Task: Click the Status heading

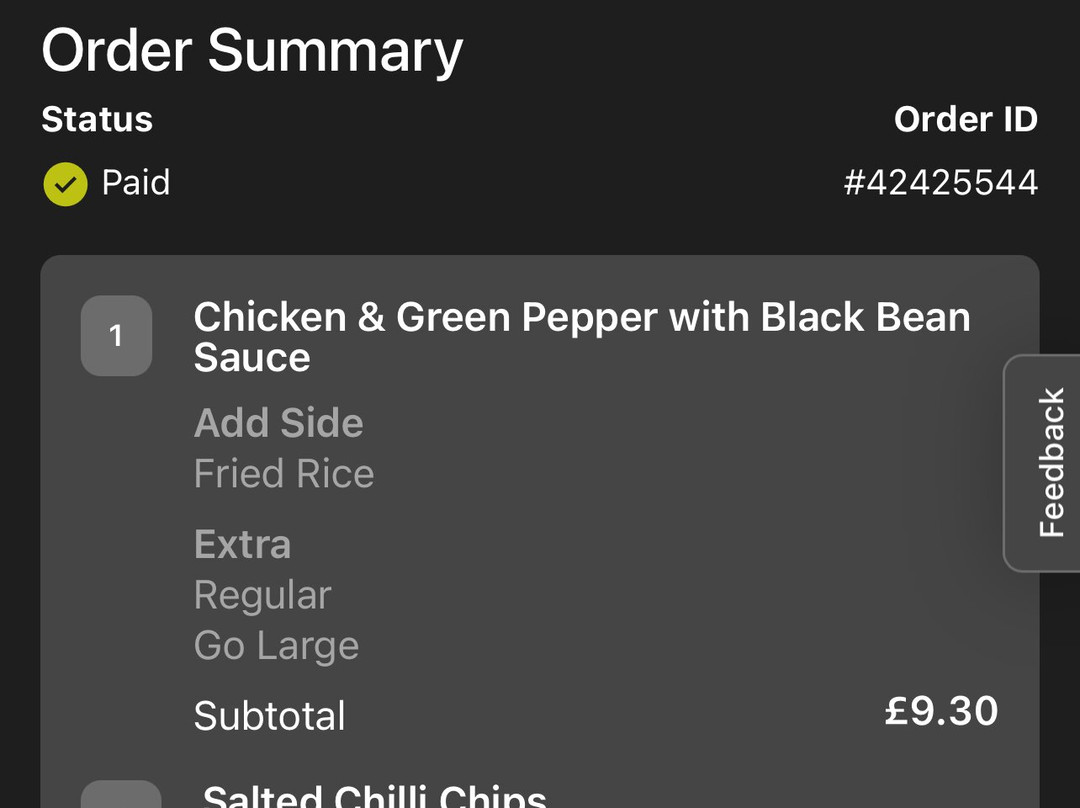Action: [97, 119]
